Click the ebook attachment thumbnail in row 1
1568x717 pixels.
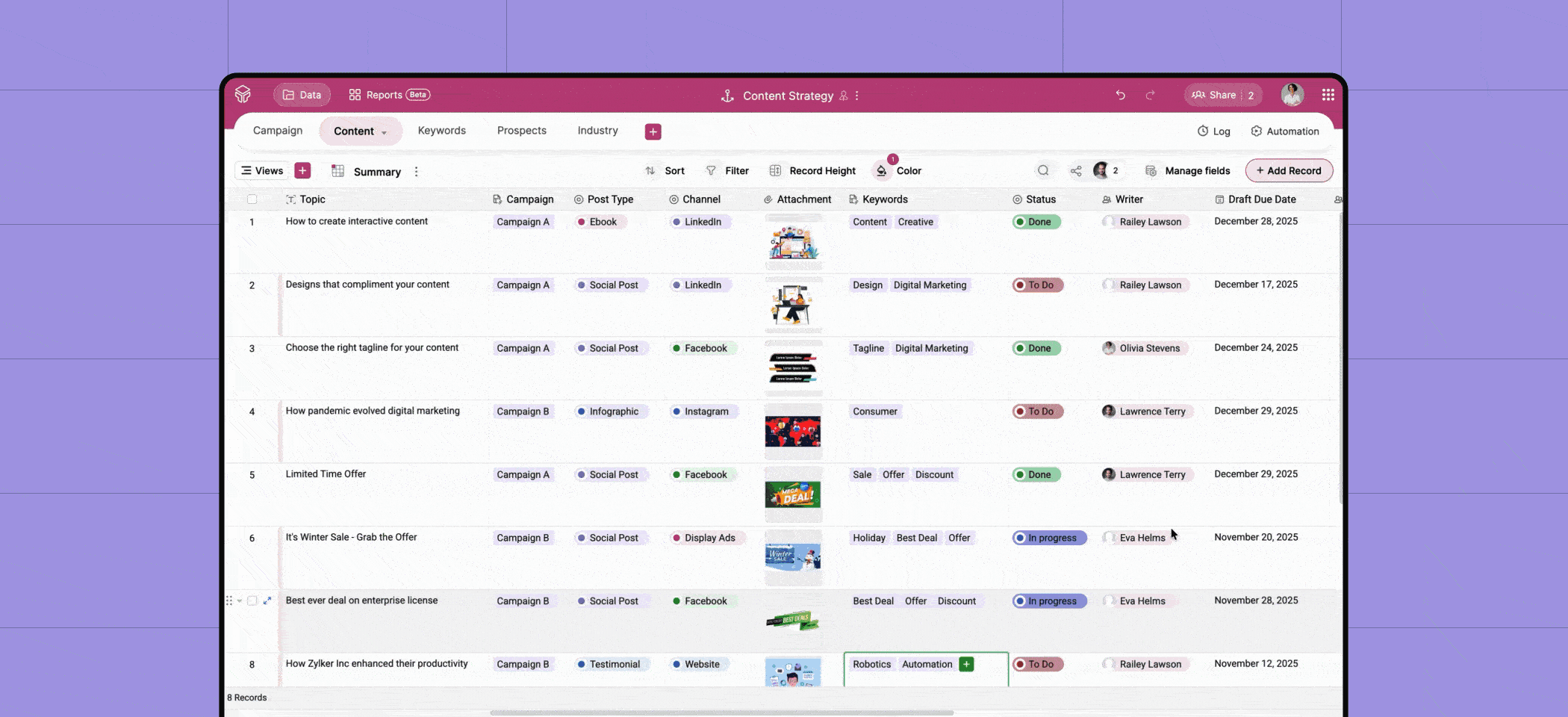click(x=794, y=241)
